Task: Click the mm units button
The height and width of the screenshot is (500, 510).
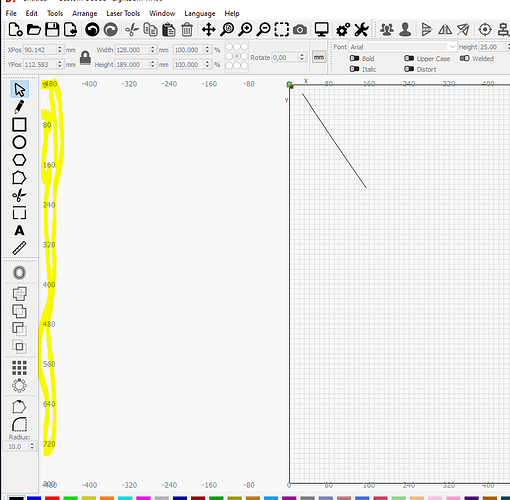Action: [x=319, y=57]
